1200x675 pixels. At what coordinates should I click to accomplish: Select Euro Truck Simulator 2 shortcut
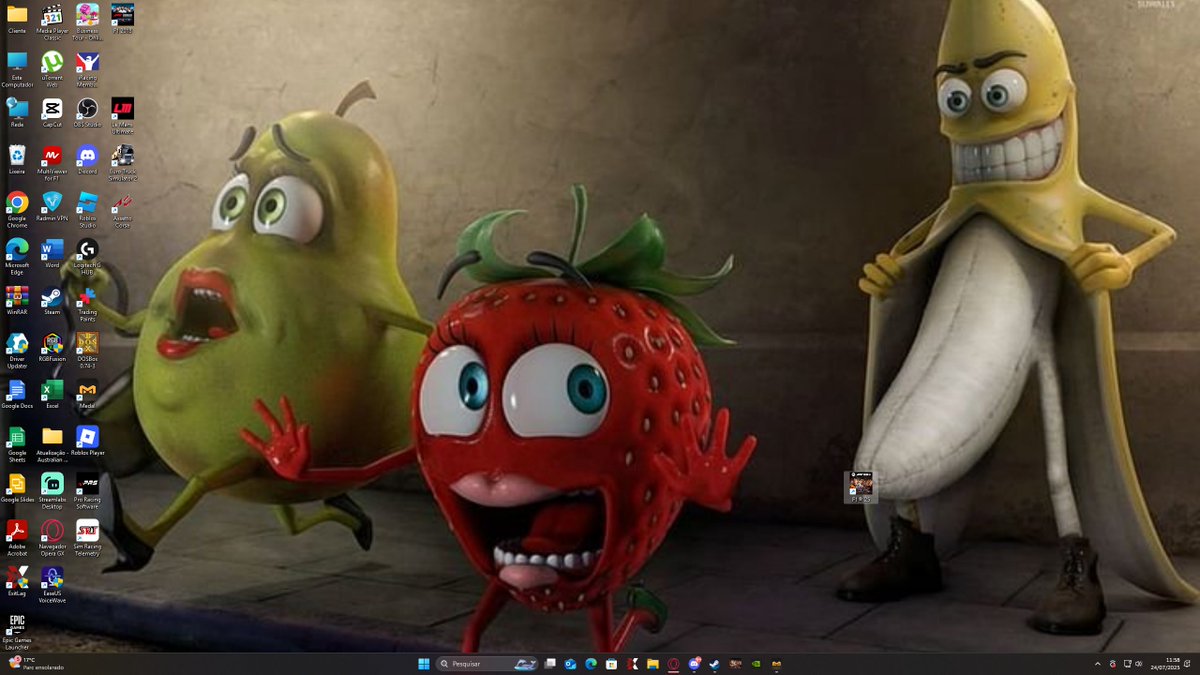coord(122,163)
